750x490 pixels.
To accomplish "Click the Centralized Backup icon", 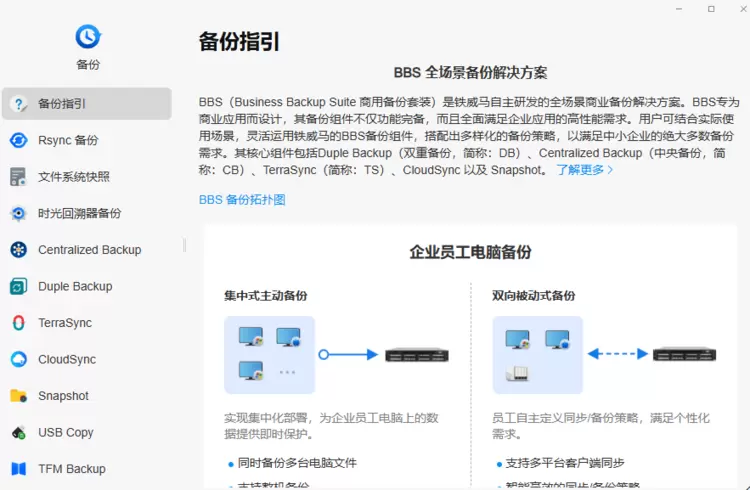I will click(18, 250).
